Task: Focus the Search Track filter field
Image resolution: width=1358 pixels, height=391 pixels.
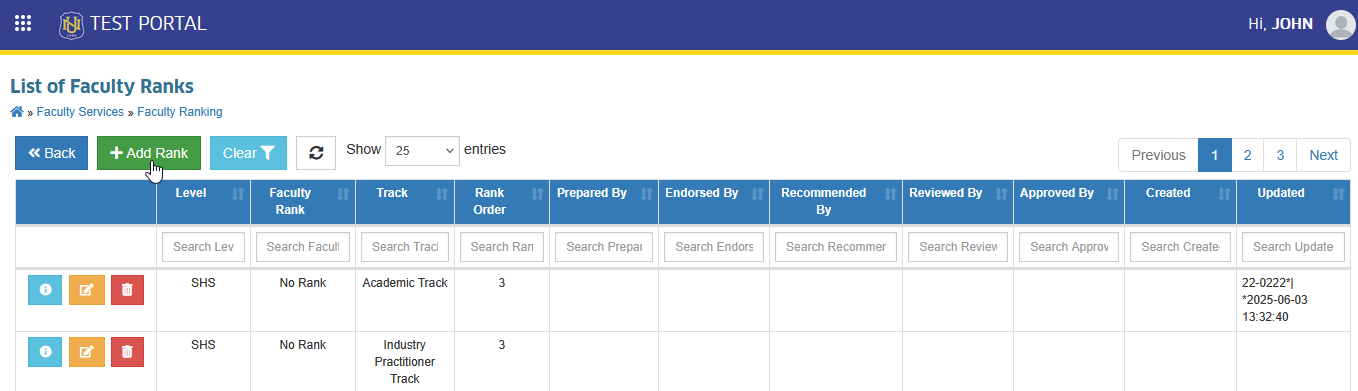Action: point(405,247)
